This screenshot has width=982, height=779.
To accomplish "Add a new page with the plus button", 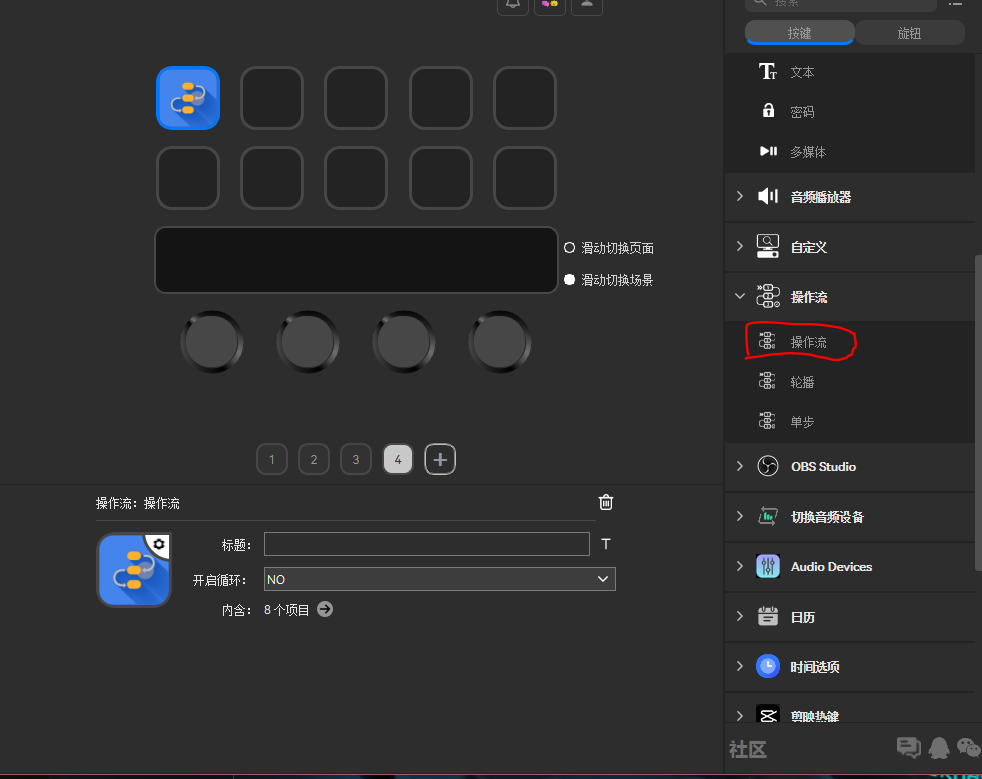I will tap(440, 460).
